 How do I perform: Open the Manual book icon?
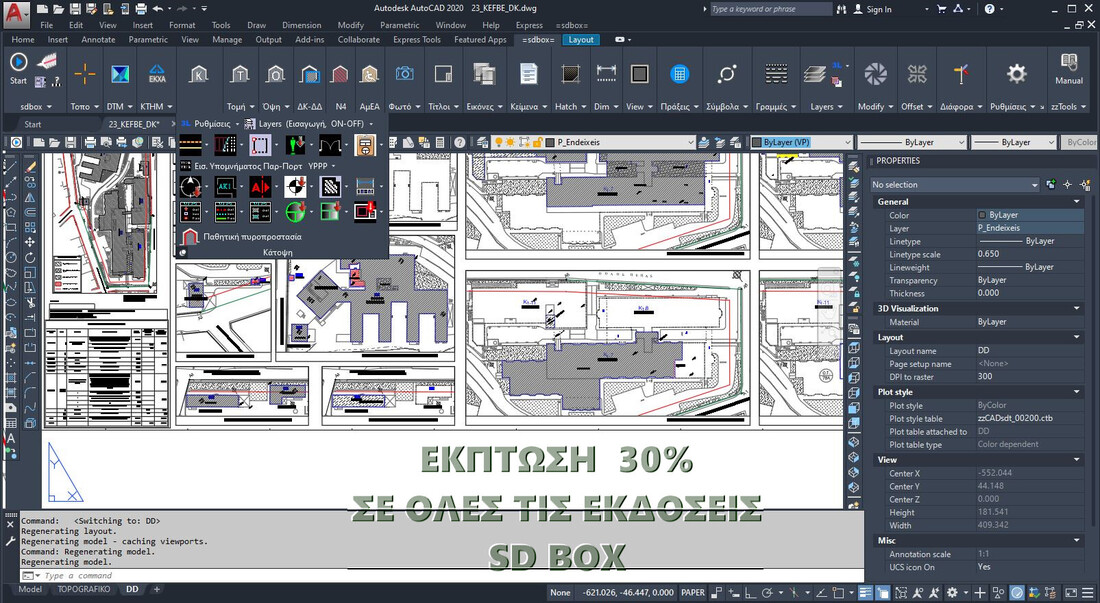point(1069,63)
